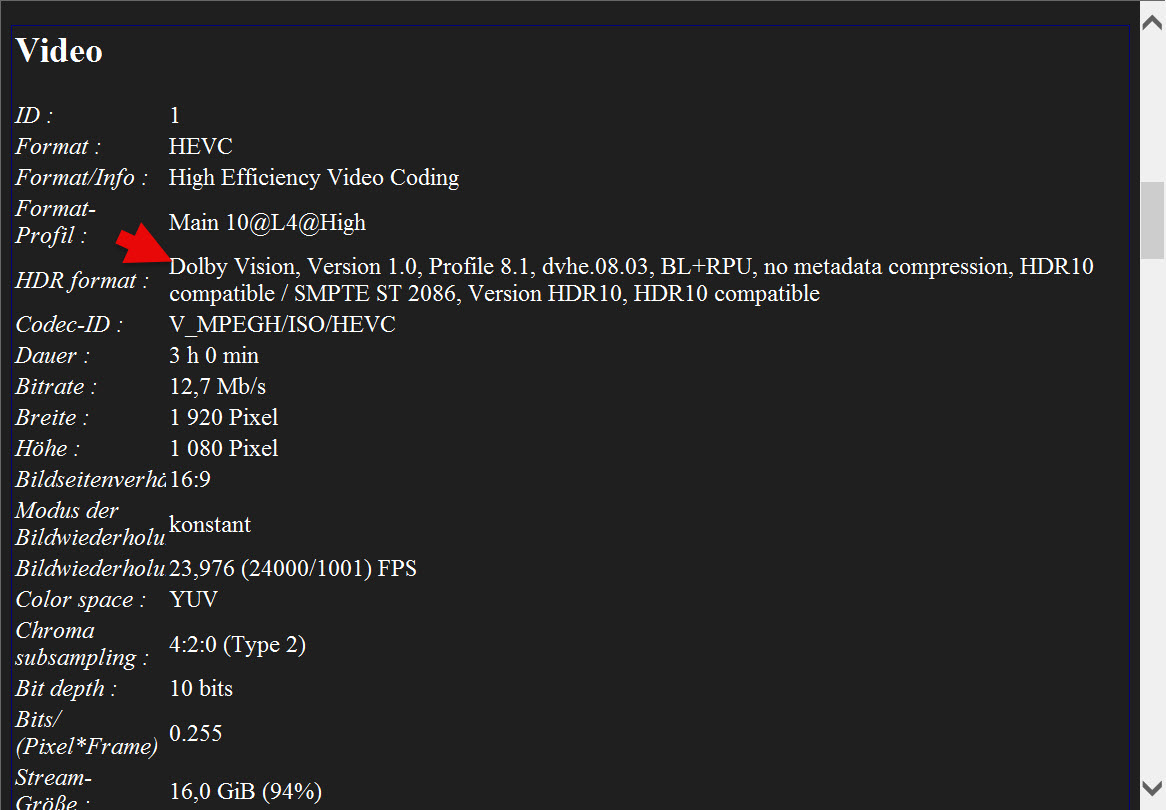Image resolution: width=1166 pixels, height=810 pixels.
Task: Click the Main 10@L4@High profile value
Action: point(267,222)
